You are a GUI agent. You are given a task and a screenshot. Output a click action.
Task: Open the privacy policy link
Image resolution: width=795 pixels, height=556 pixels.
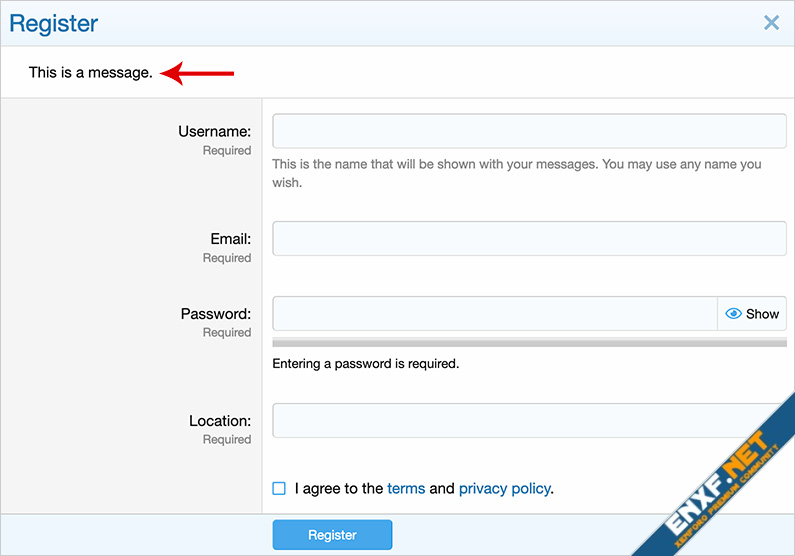504,489
